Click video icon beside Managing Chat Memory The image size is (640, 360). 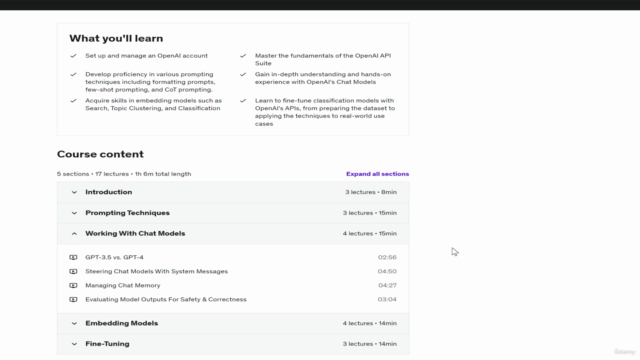73,285
